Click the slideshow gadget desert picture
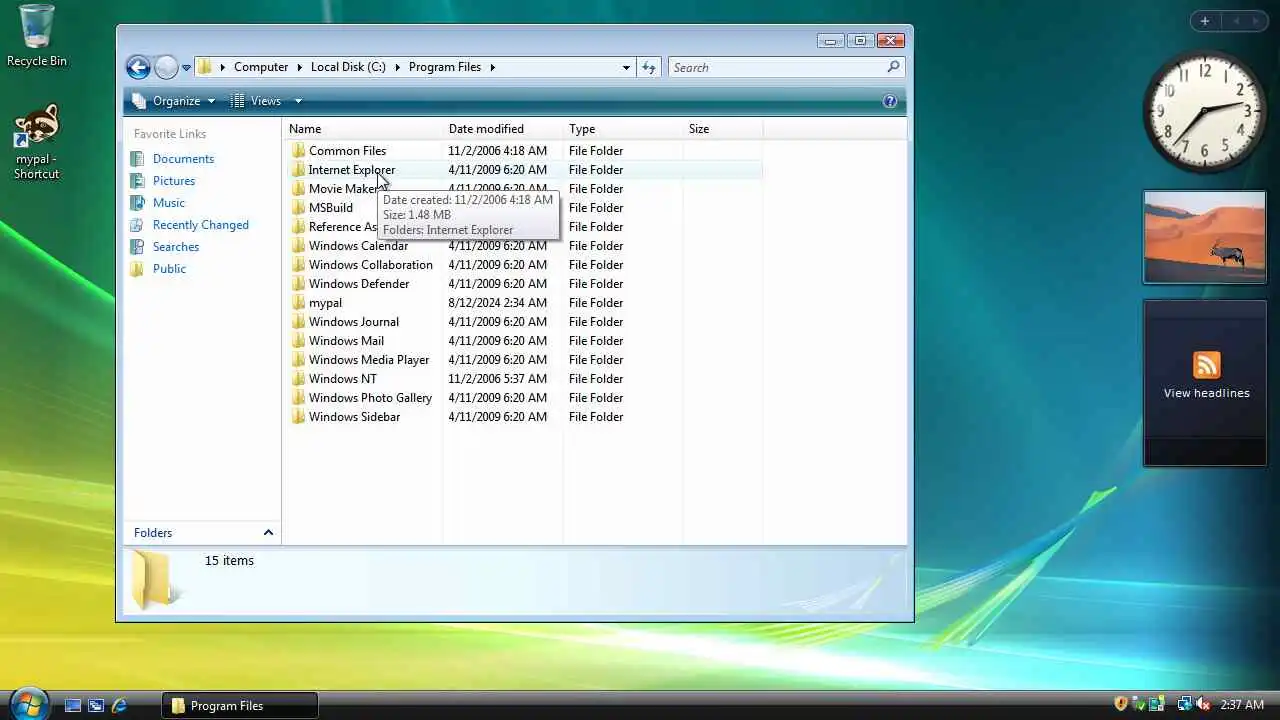Screen dimensions: 1280x720 [x=1205, y=238]
